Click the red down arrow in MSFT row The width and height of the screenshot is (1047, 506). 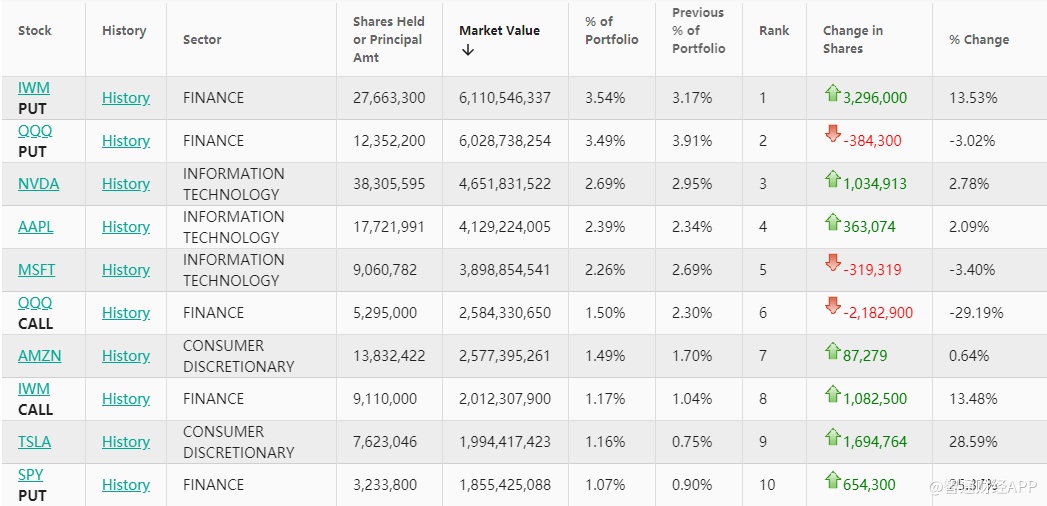832,263
